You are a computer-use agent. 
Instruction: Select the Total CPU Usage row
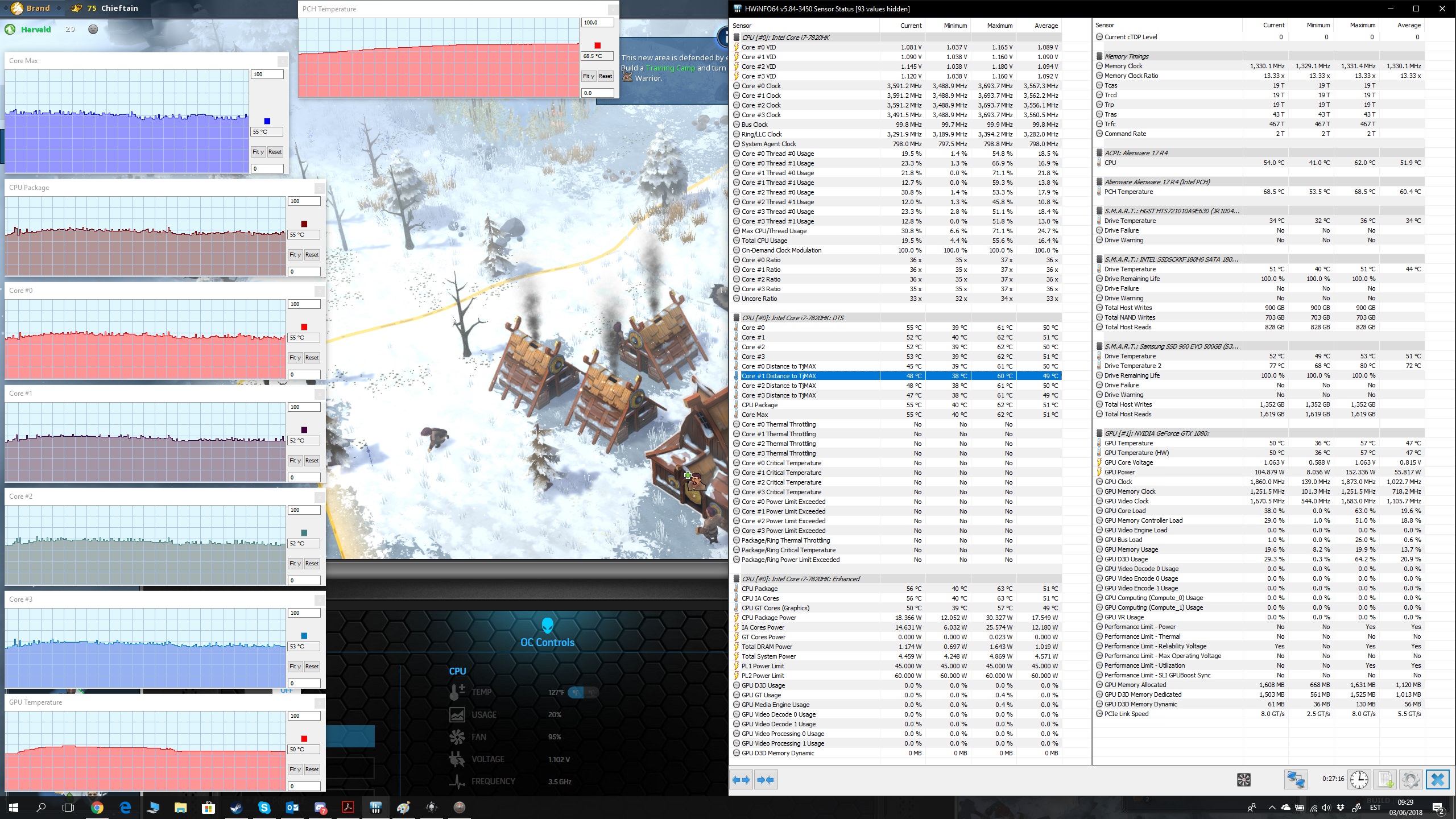click(x=896, y=241)
